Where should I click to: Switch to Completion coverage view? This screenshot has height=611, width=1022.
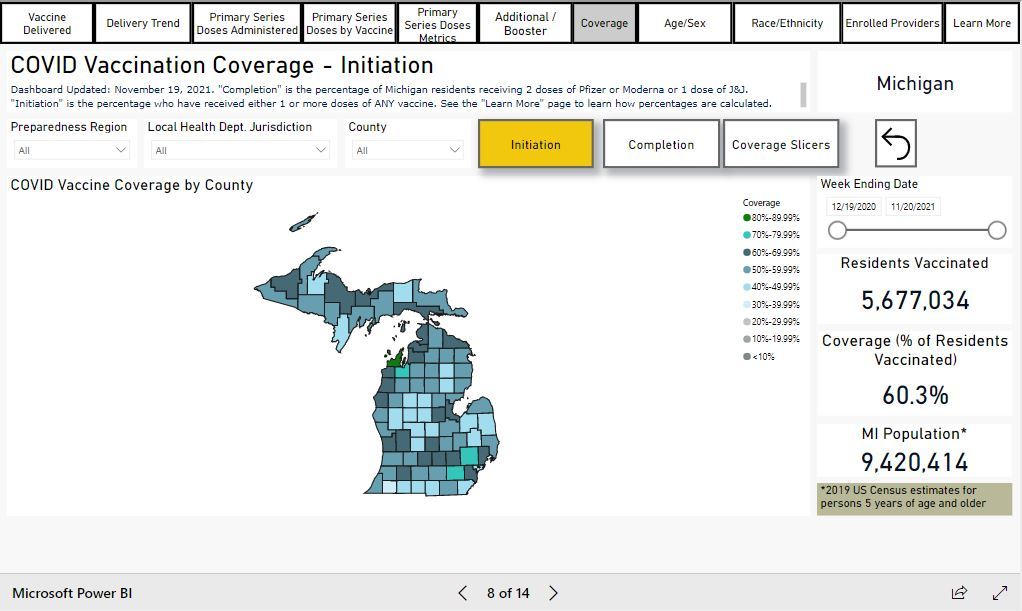pos(661,144)
